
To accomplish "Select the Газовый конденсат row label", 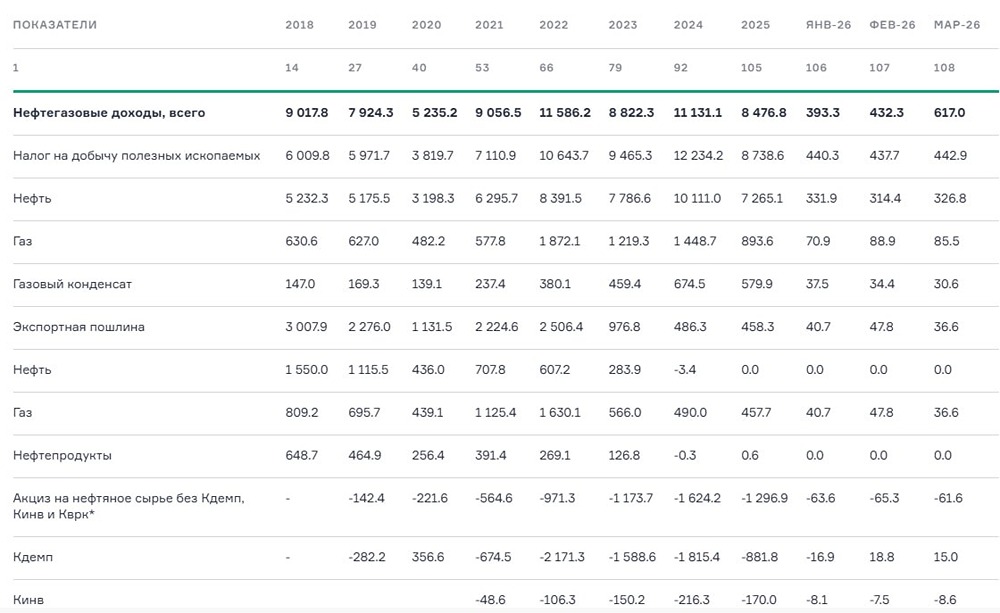I will click(x=72, y=284).
